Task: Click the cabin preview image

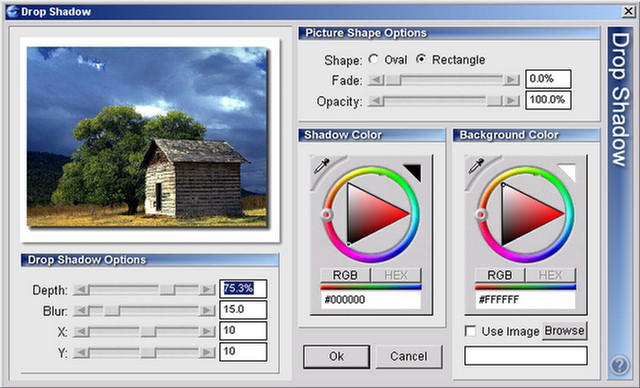Action: click(x=147, y=137)
